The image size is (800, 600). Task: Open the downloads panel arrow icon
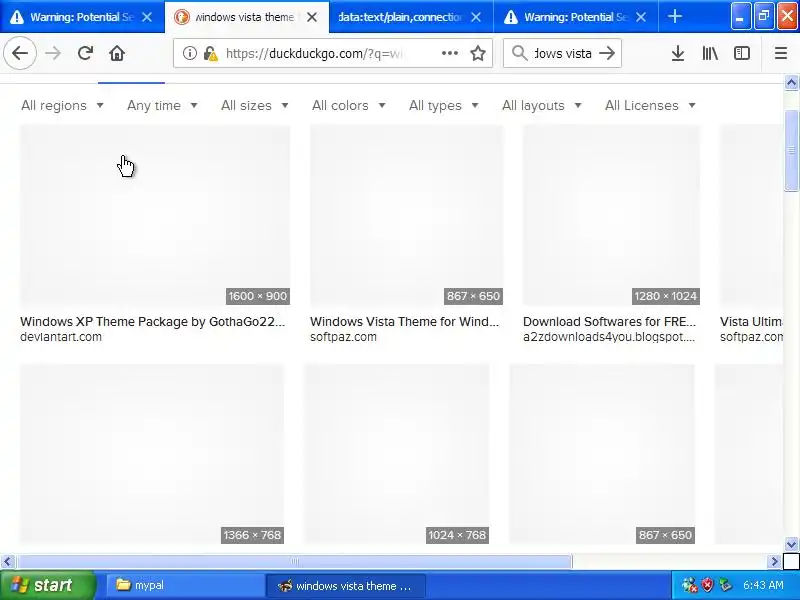point(678,53)
